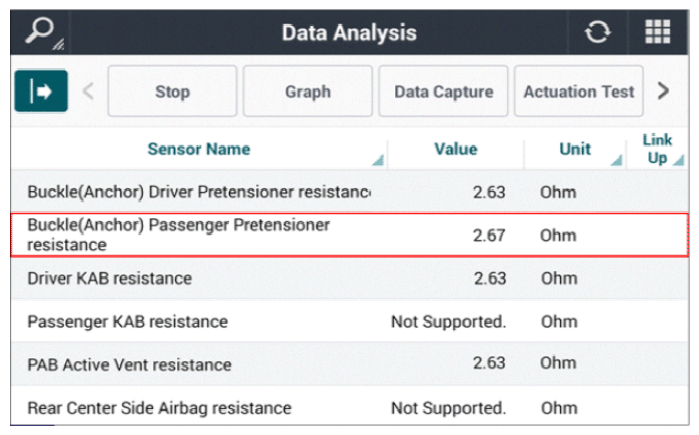The height and width of the screenshot is (435, 699).
Task: Sort by Link Up column triangle
Action: tap(678, 160)
